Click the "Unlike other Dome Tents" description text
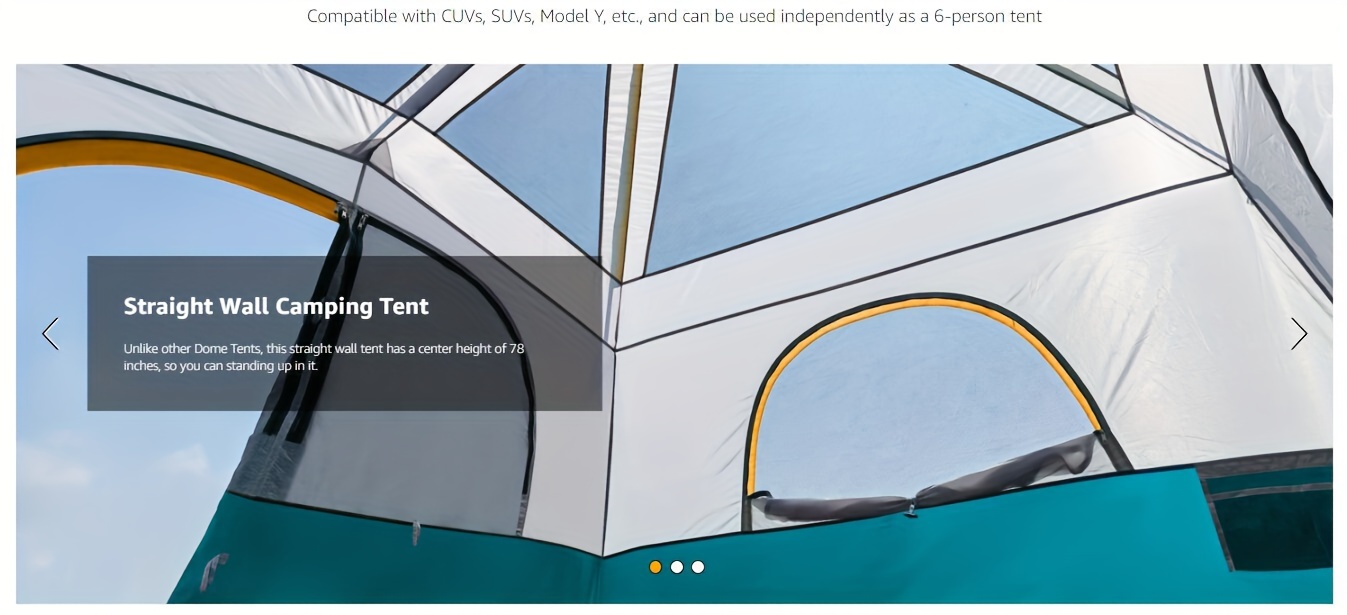The height and width of the screenshot is (615, 1347). click(x=323, y=357)
